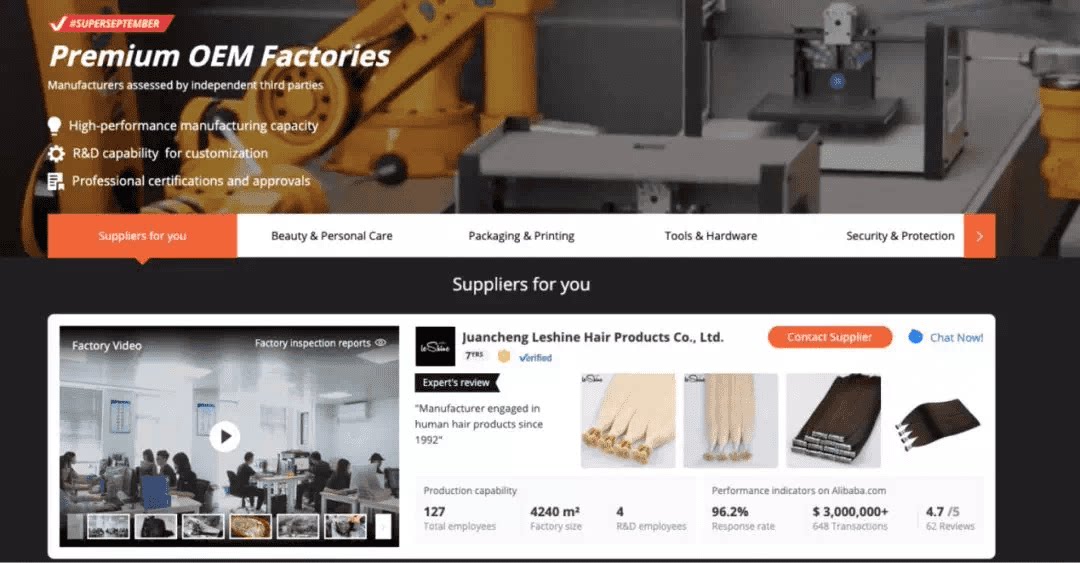
Task: Click the Leshine company logo
Action: point(435,347)
